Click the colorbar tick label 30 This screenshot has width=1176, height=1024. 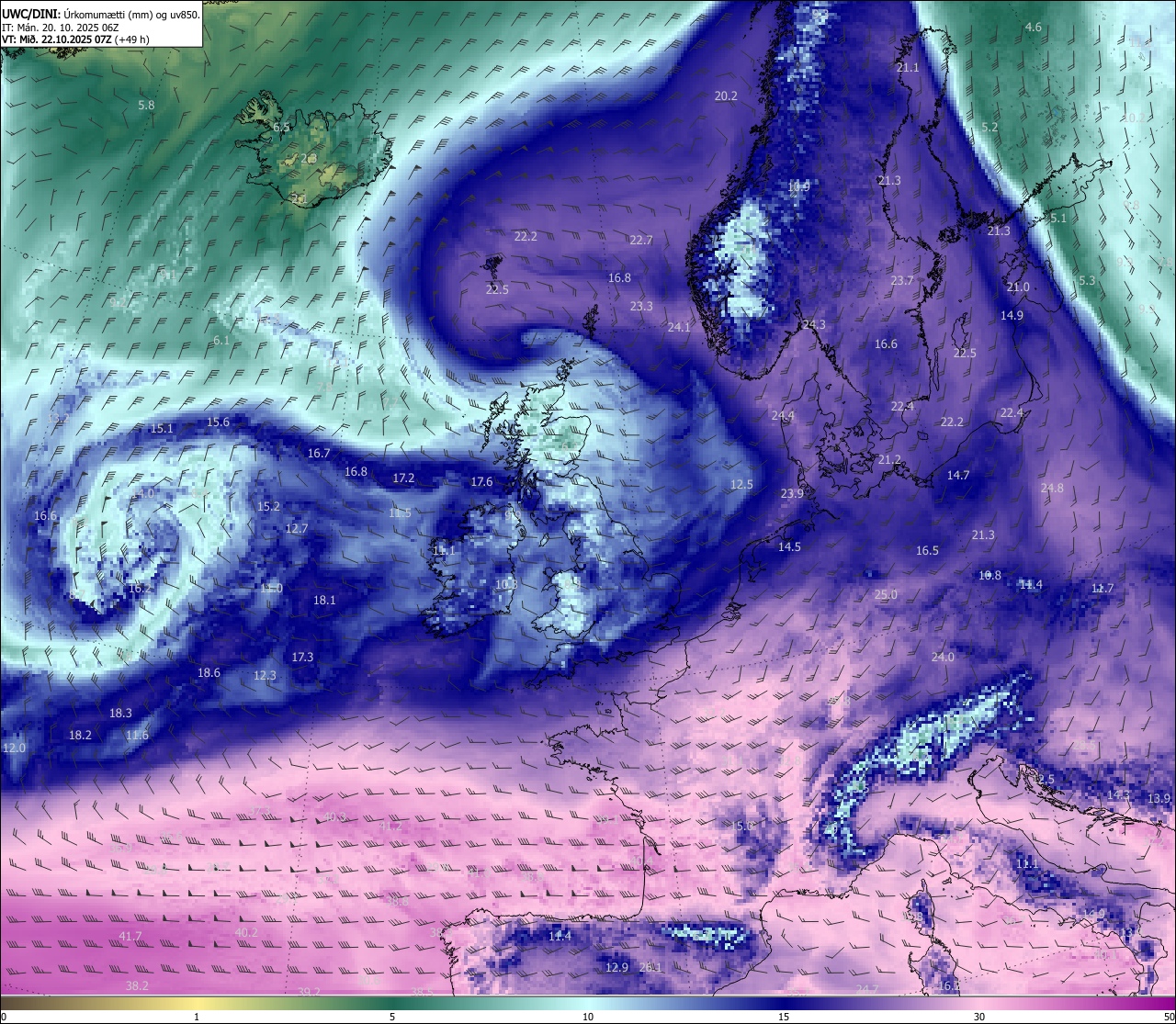tap(979, 1017)
